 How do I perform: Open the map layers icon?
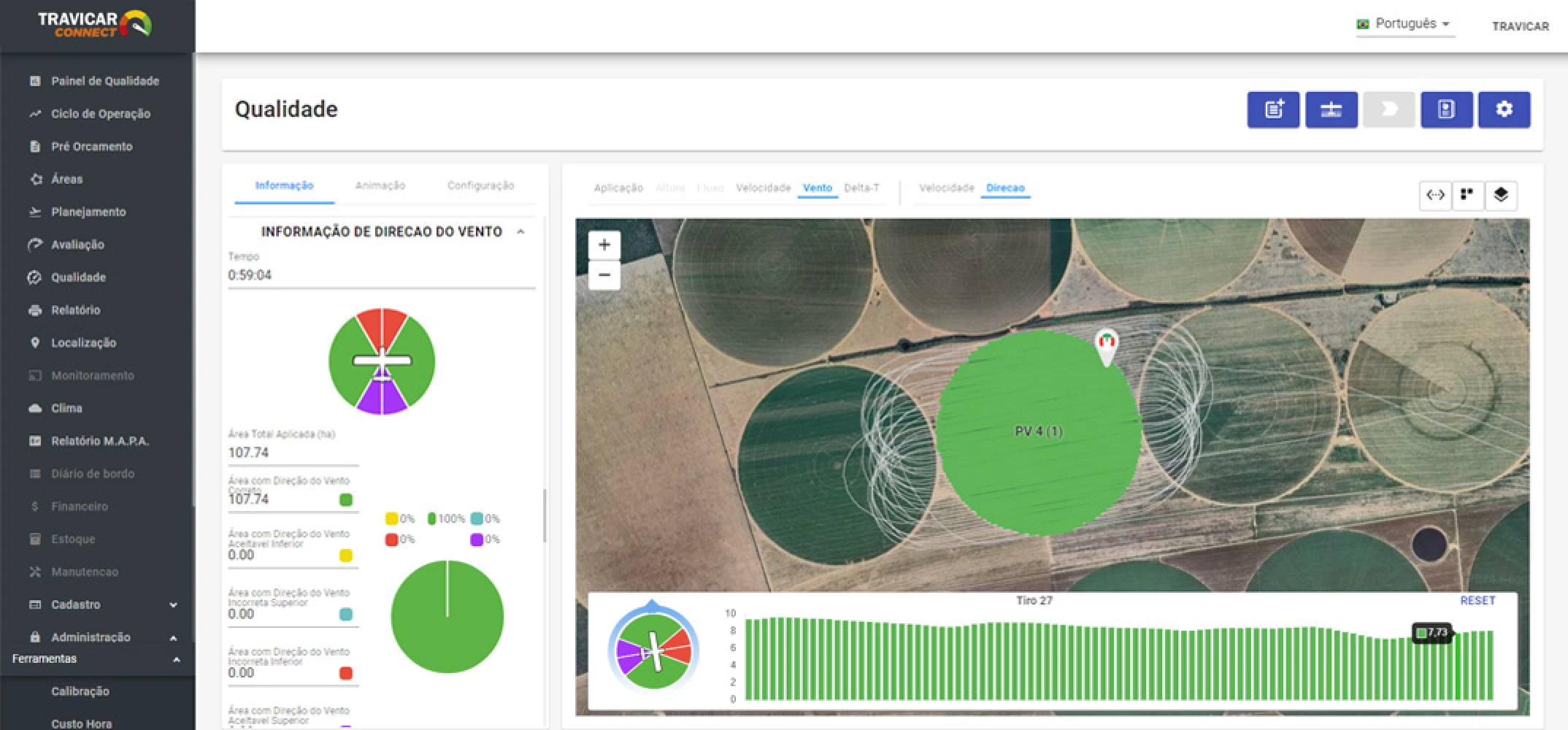1501,195
